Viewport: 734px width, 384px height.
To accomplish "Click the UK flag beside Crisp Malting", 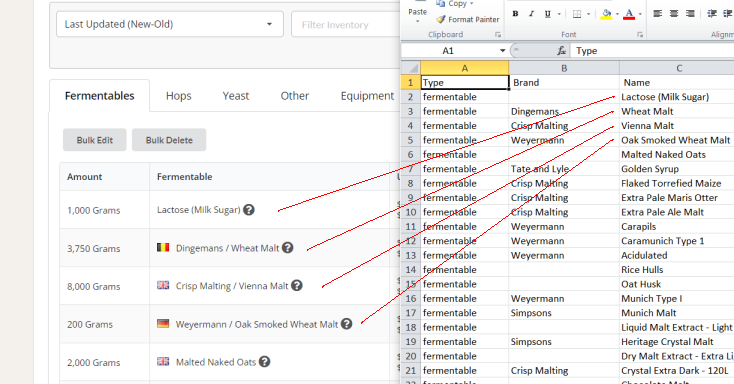I will click(163, 285).
